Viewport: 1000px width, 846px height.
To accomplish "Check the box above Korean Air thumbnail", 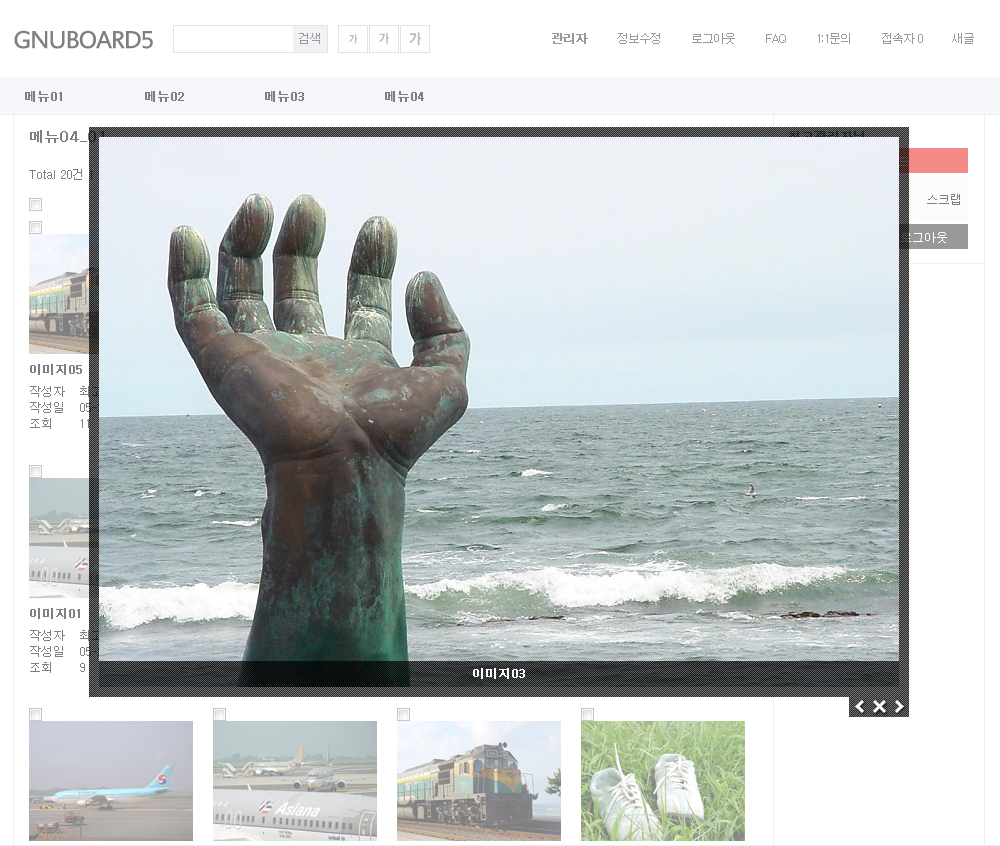I will pos(35,714).
